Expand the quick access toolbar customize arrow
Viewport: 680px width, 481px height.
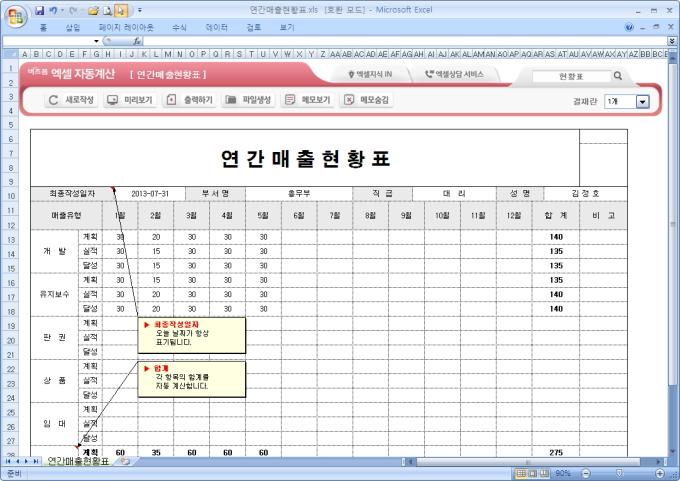[x=140, y=10]
